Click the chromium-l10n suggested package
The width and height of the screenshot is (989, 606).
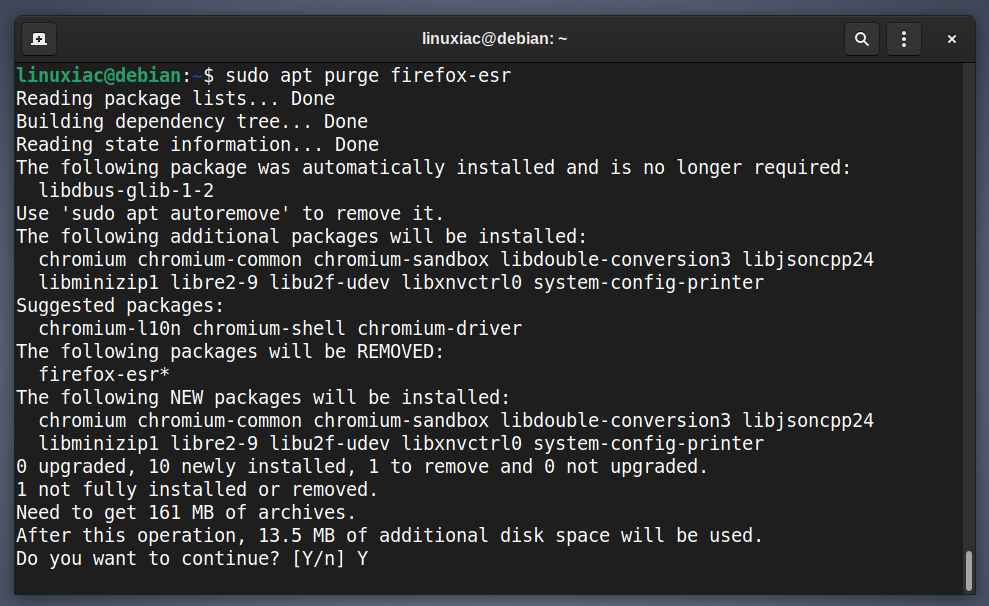[110, 329]
